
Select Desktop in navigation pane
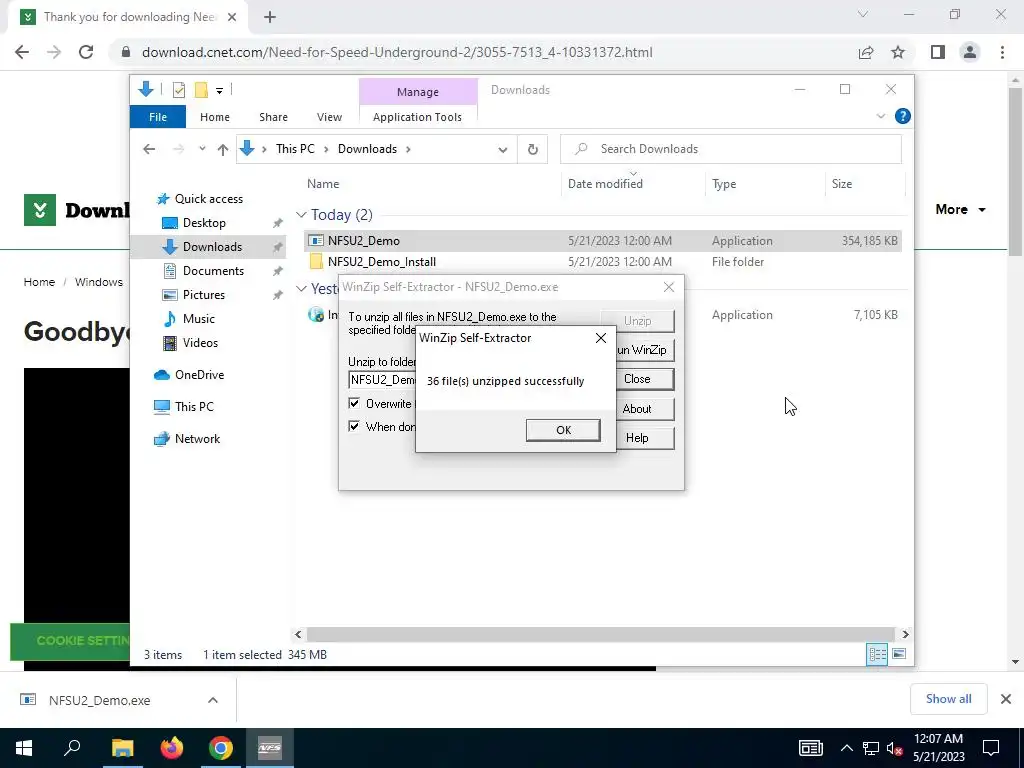tap(204, 223)
